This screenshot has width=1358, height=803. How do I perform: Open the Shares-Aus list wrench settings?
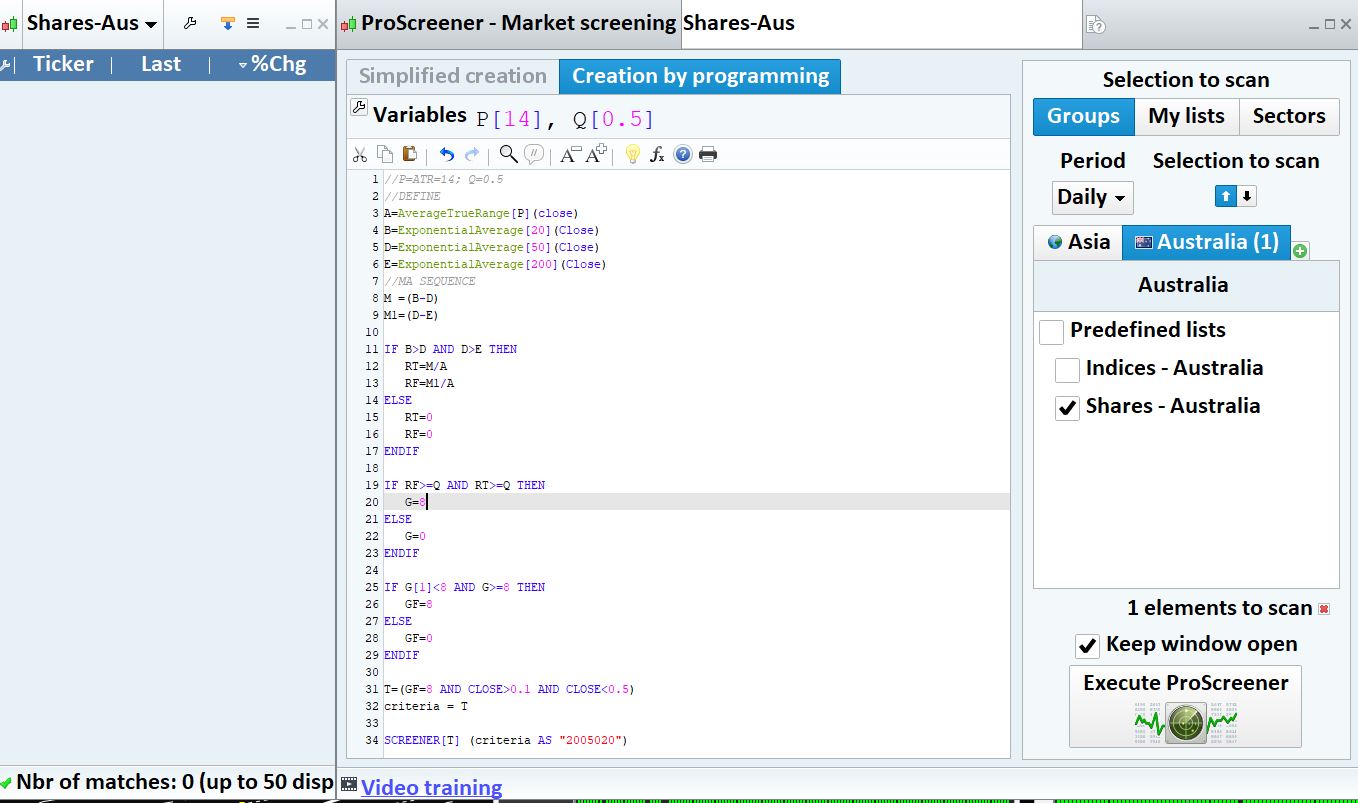190,23
